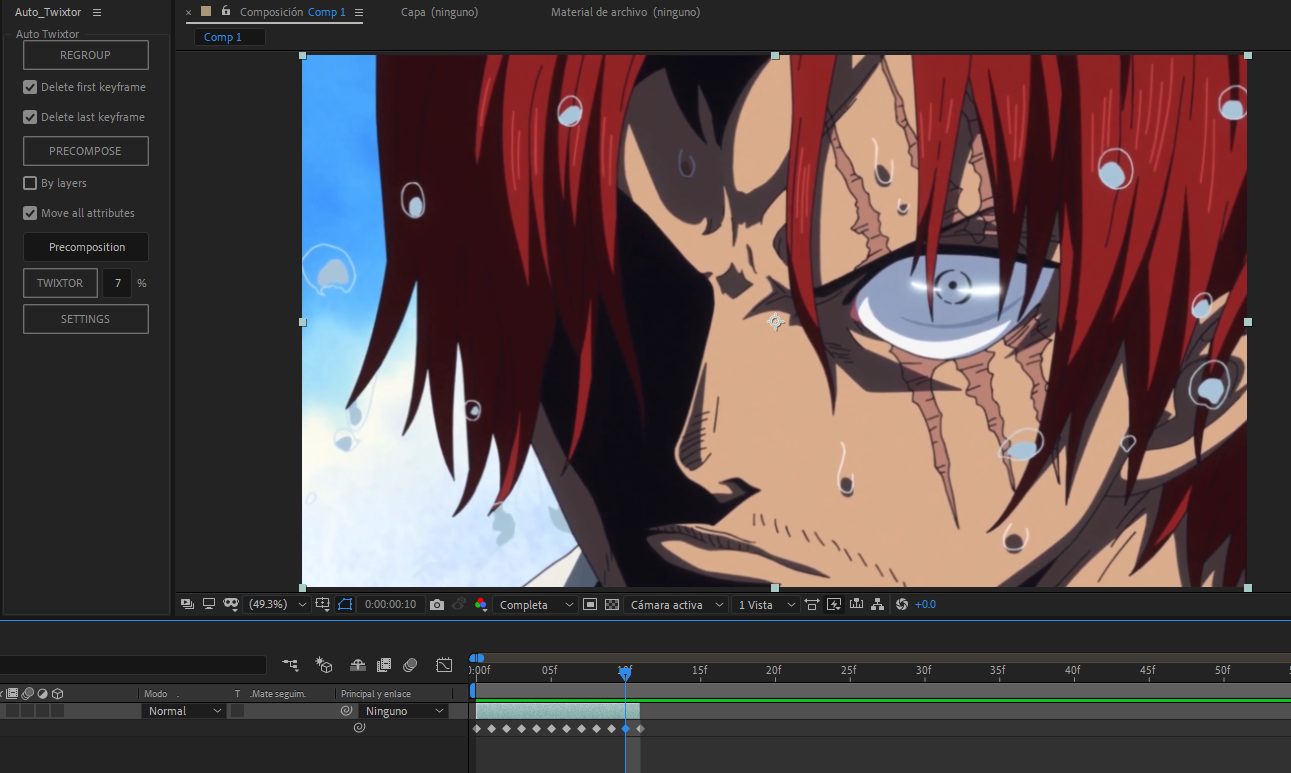Toggle the draft 3D icon in timeline

click(324, 665)
